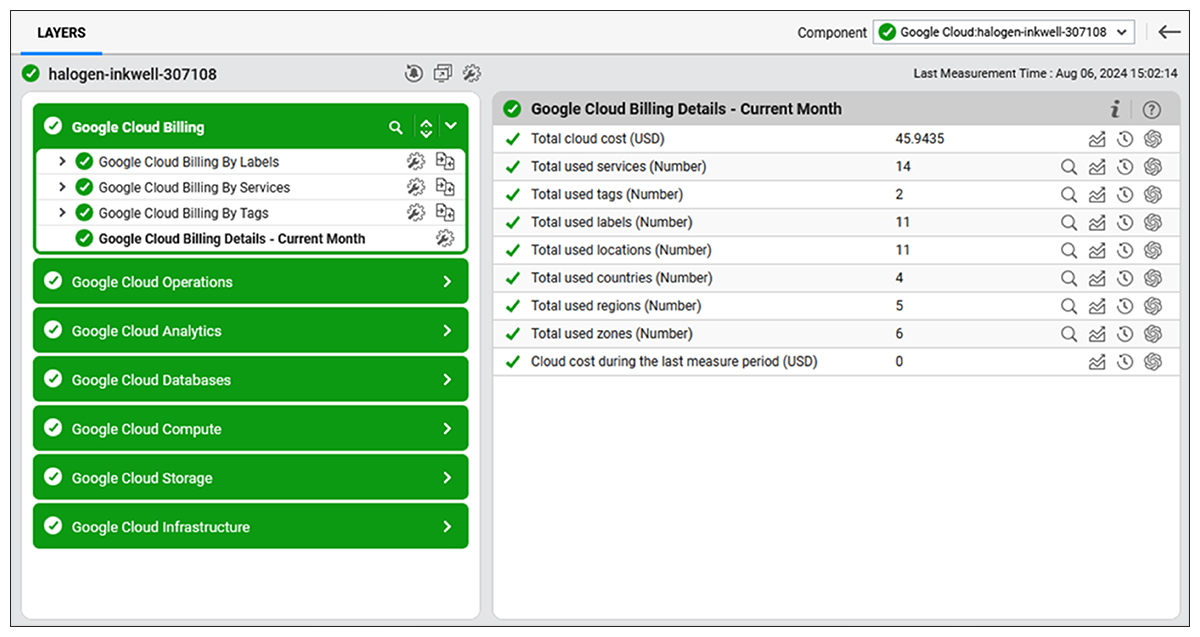Click the search icon in Google Cloud Billing header

[x=396, y=127]
